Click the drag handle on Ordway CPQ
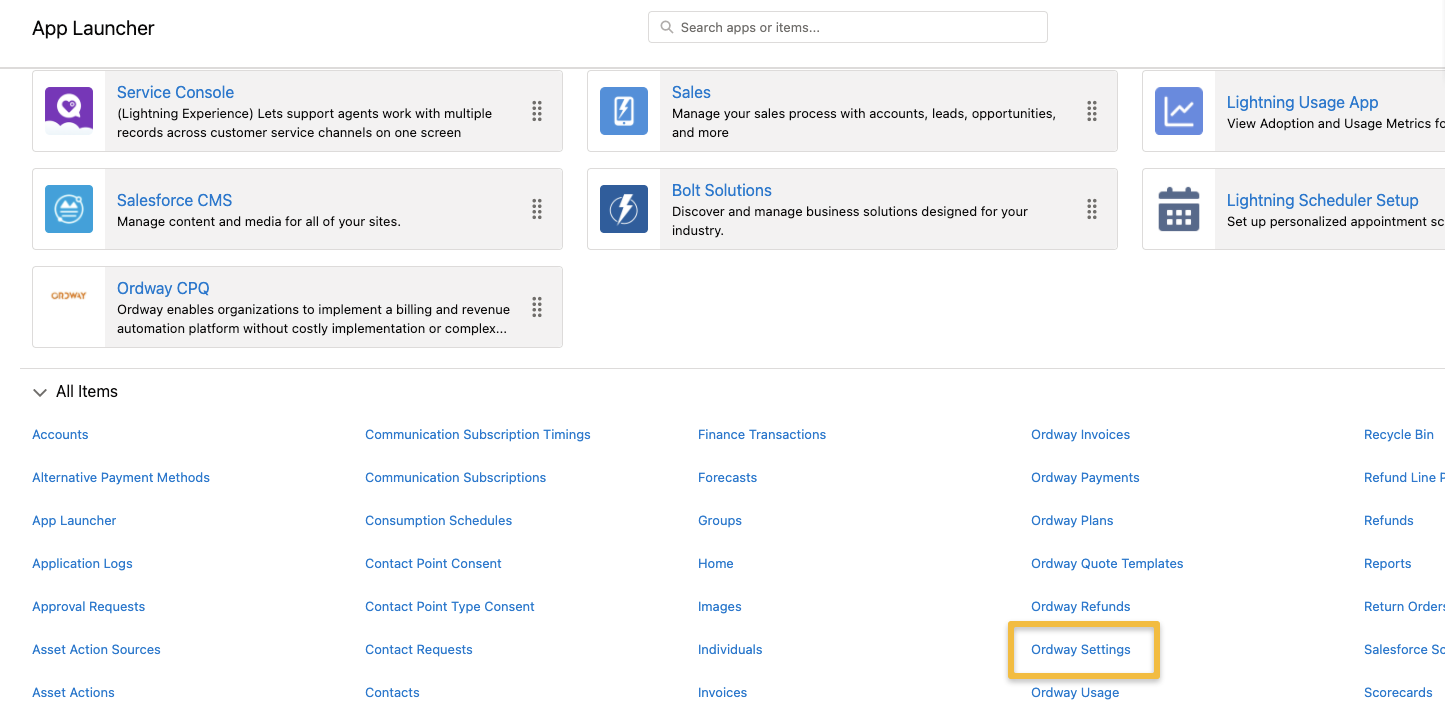 click(x=537, y=307)
